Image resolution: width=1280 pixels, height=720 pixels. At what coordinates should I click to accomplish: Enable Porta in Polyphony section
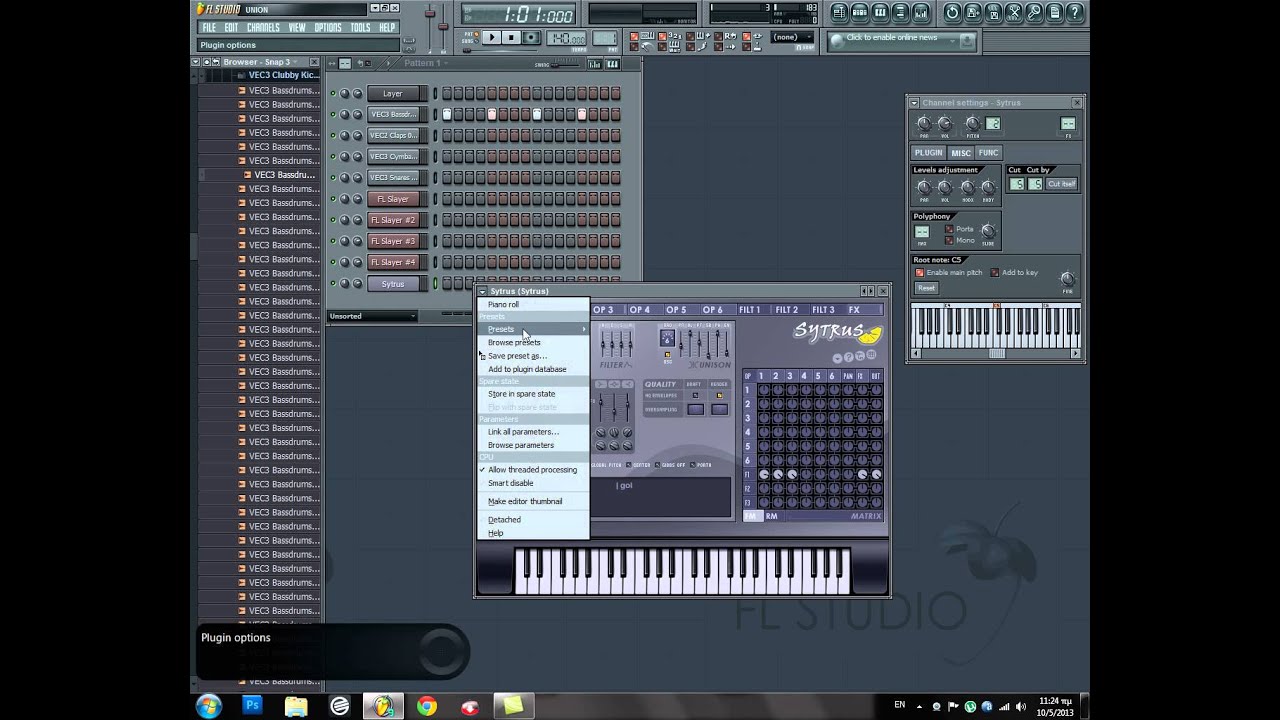(x=949, y=229)
